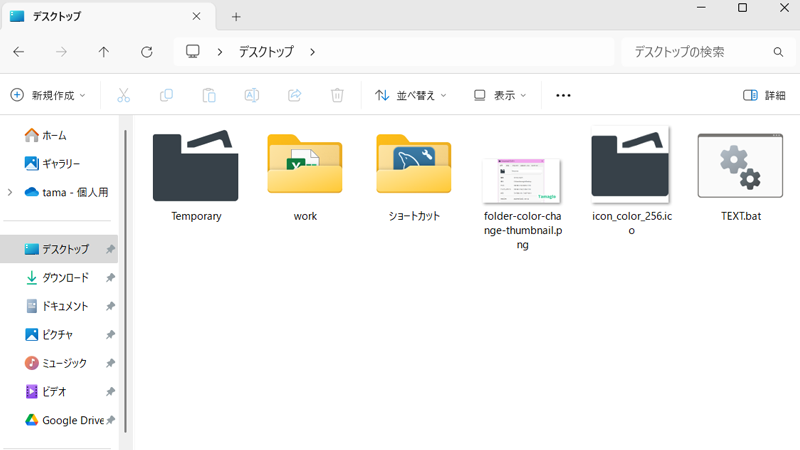Refresh the current folder view
Viewport: 800px width, 450px height.
pyautogui.click(x=146, y=52)
